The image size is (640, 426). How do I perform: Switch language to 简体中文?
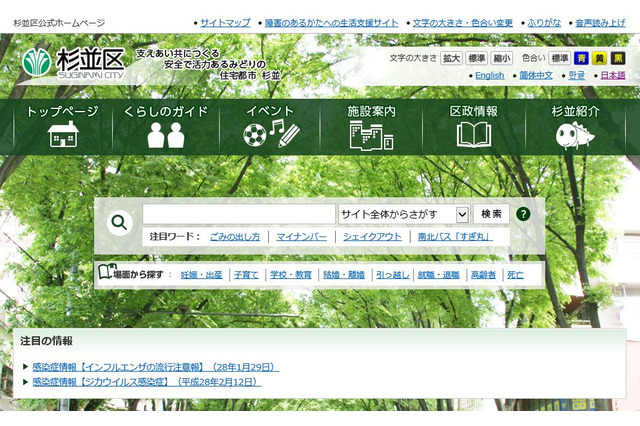click(x=536, y=75)
